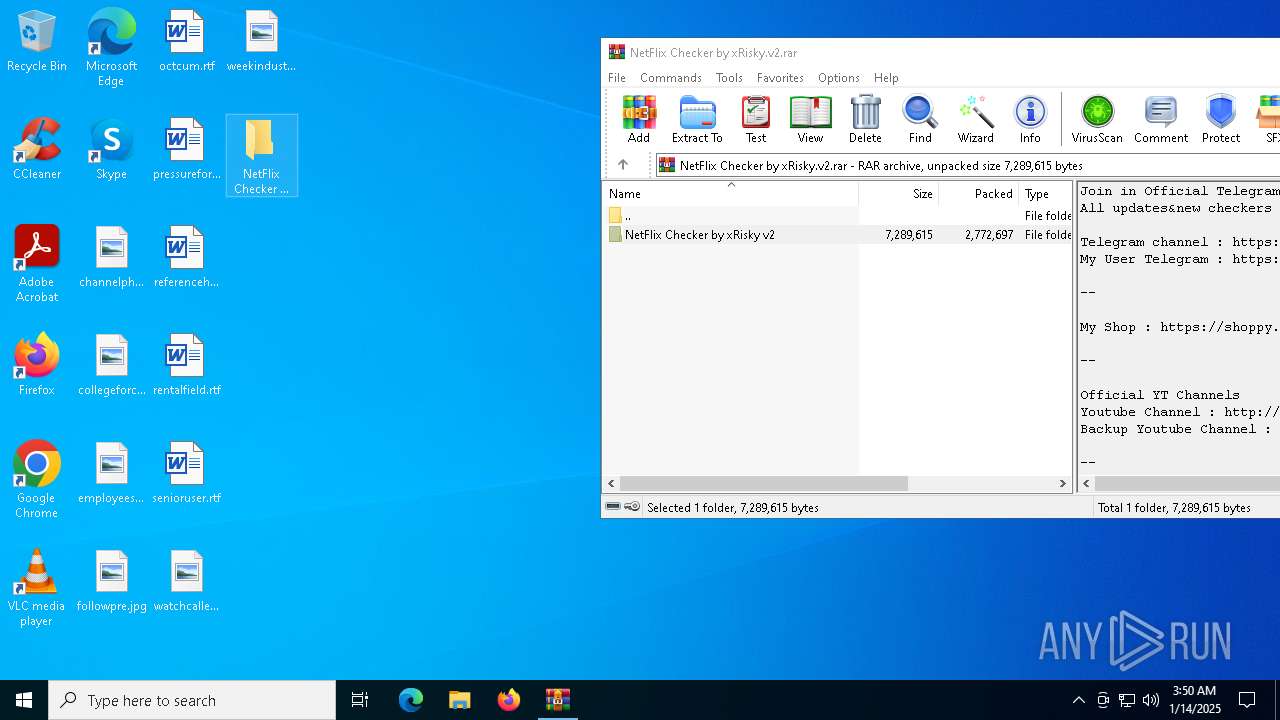Click the taskbar search box

(x=192, y=700)
